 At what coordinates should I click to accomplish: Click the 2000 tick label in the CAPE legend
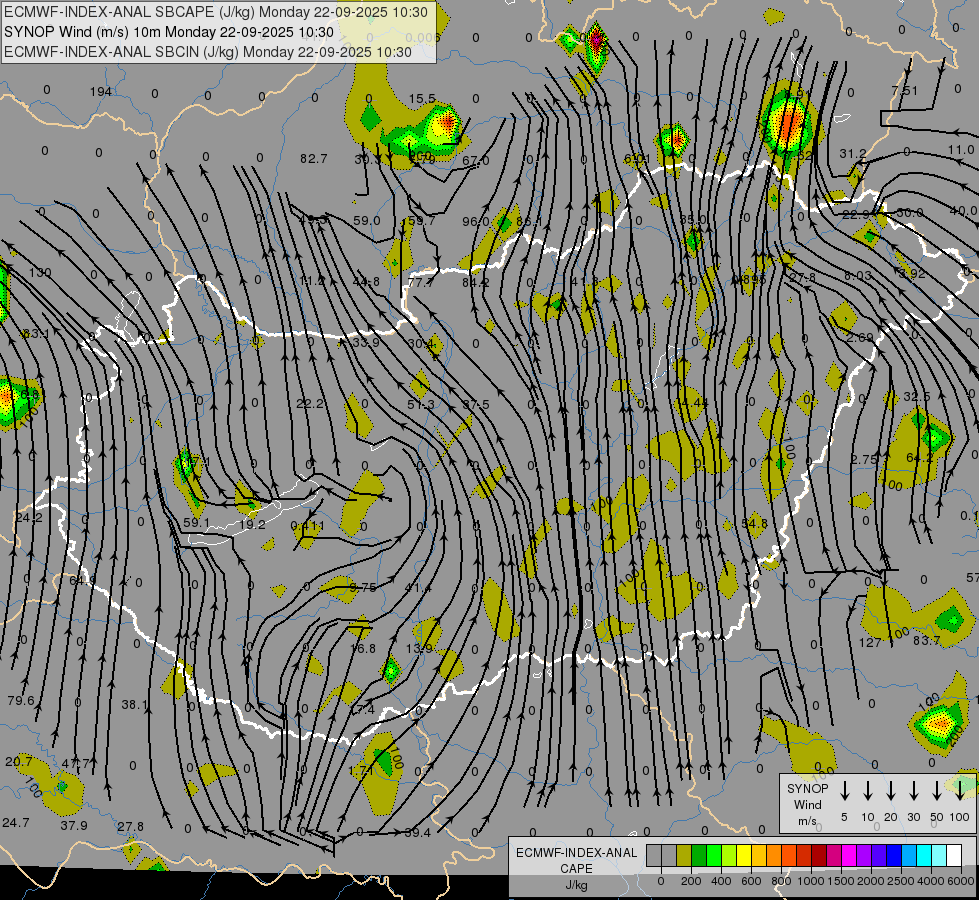(x=871, y=881)
